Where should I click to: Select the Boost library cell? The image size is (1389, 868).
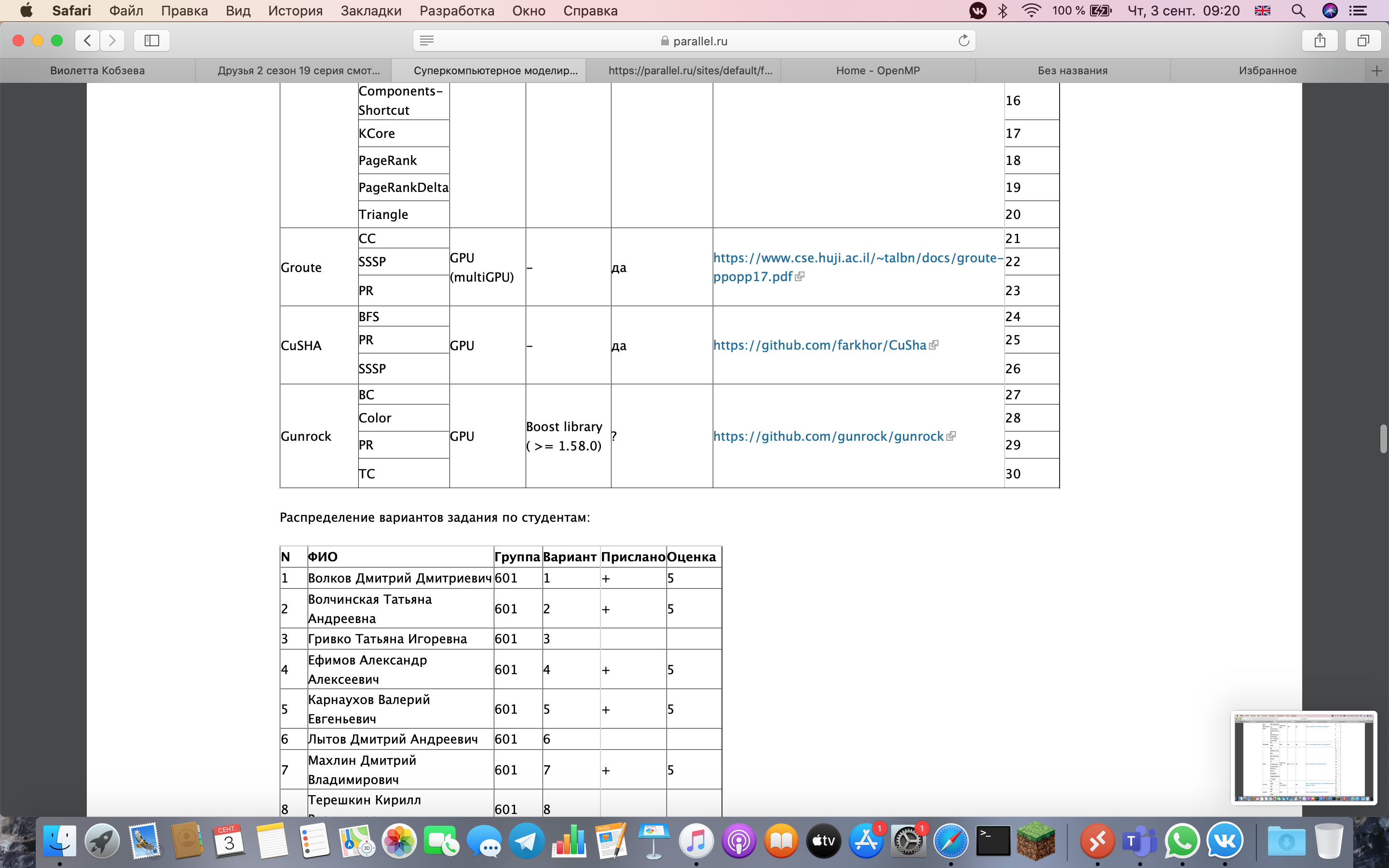568,436
